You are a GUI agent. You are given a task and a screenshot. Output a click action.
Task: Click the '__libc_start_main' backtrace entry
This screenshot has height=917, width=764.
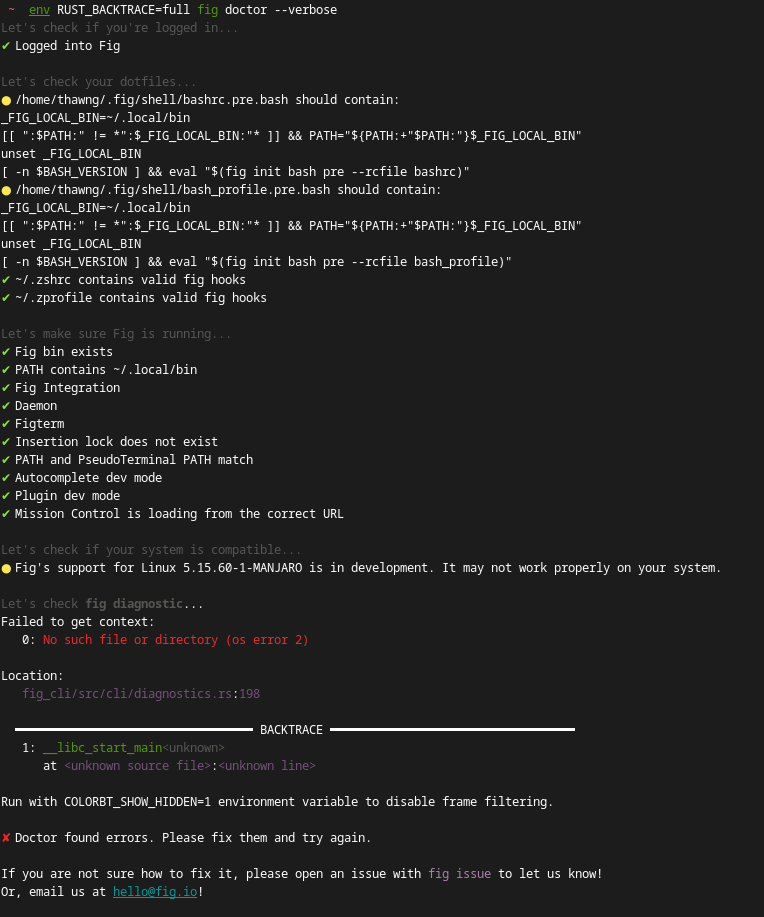(102, 747)
